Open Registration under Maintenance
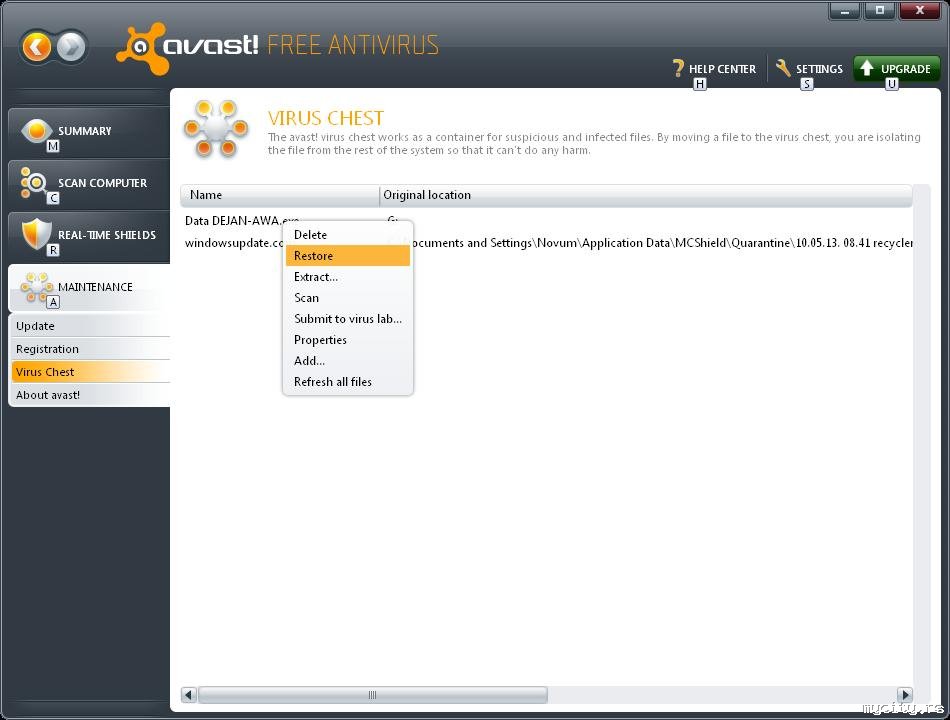This screenshot has width=950, height=720. coord(90,348)
